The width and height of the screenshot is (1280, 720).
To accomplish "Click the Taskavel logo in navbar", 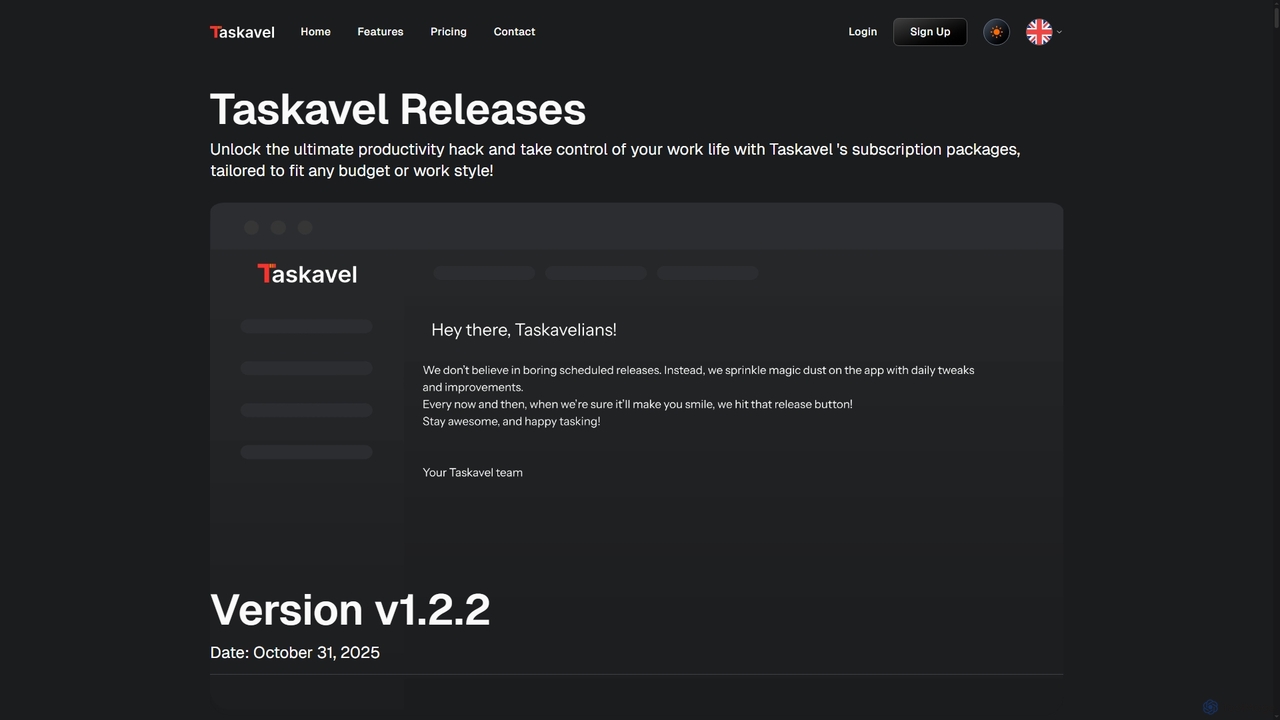I will pos(242,32).
